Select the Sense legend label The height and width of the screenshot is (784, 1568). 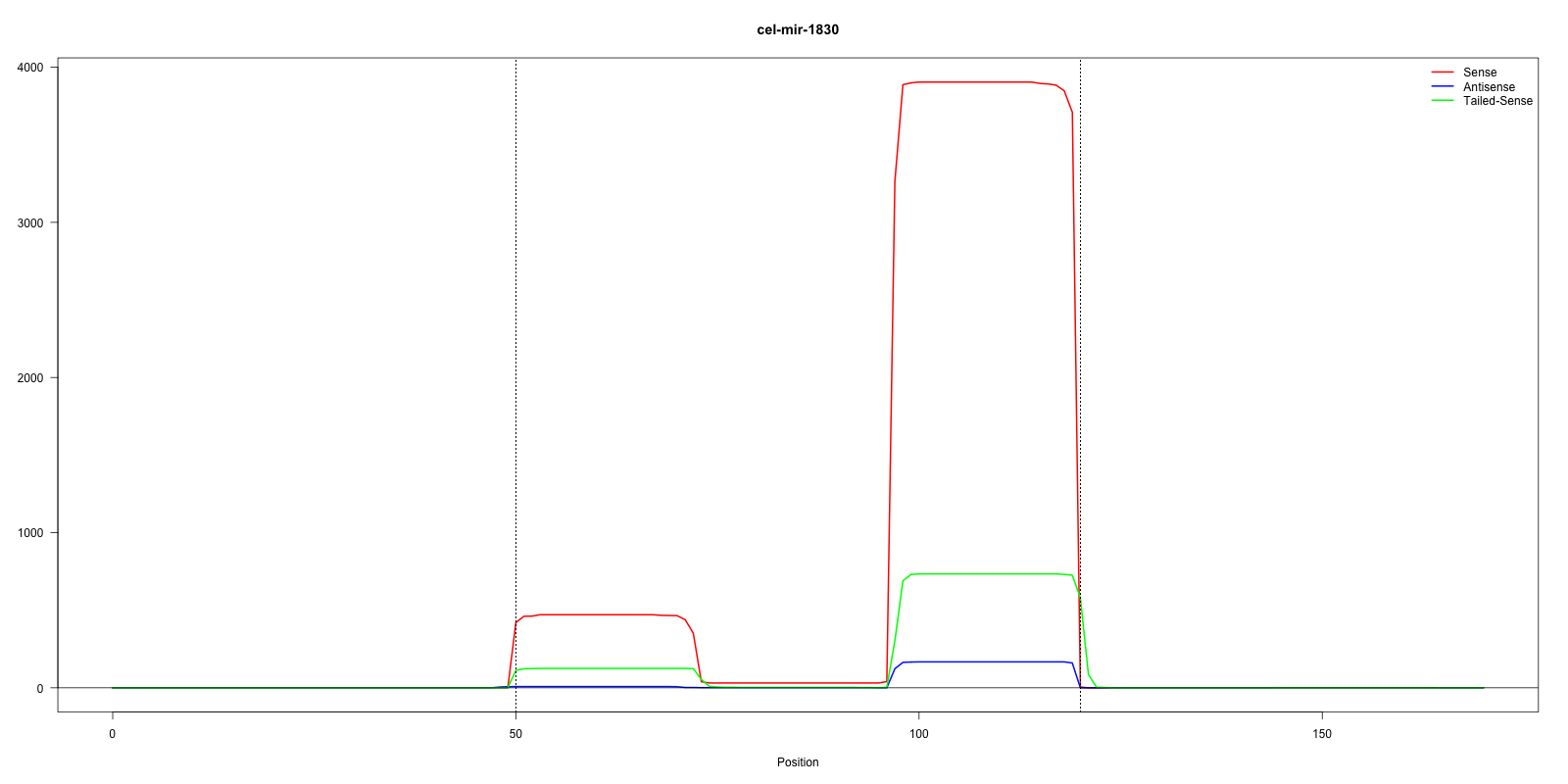coord(1479,73)
